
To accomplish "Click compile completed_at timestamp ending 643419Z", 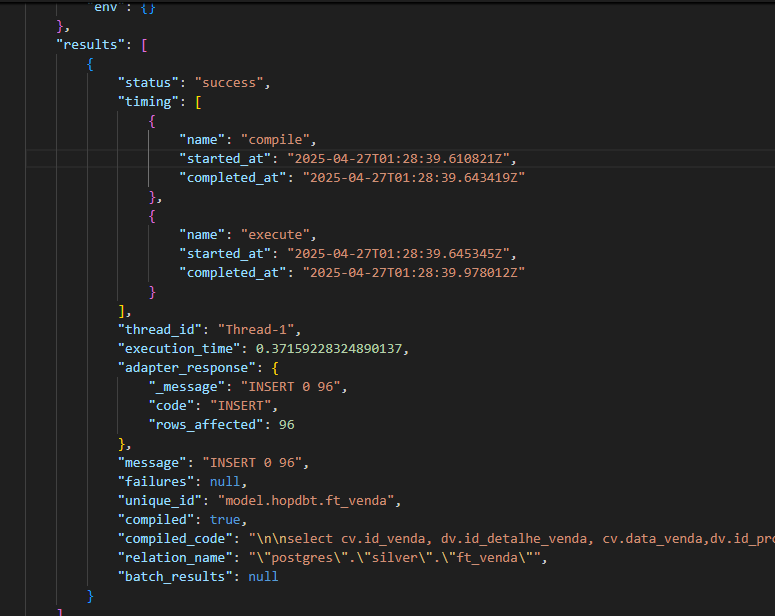I will pos(414,177).
